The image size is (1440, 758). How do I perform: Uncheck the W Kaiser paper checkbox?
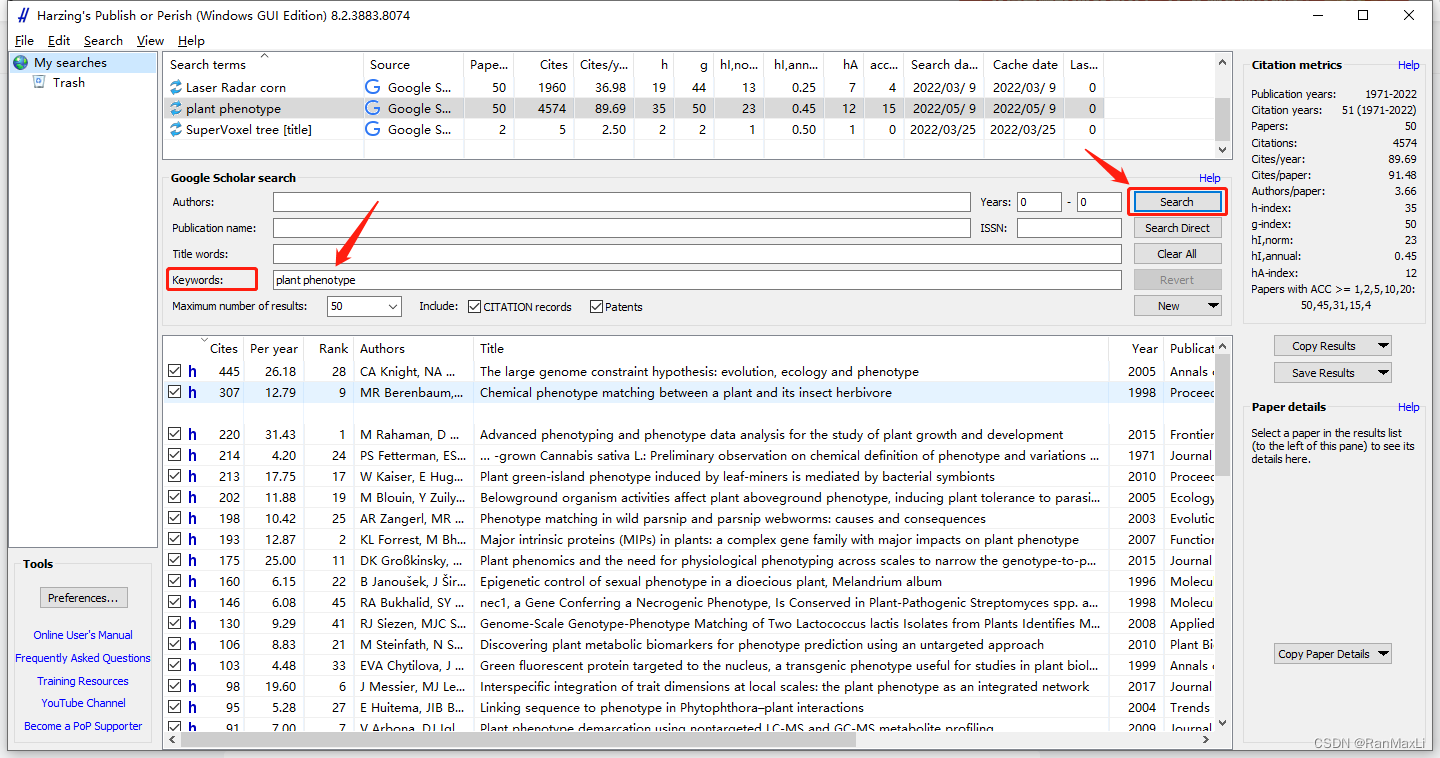[175, 476]
